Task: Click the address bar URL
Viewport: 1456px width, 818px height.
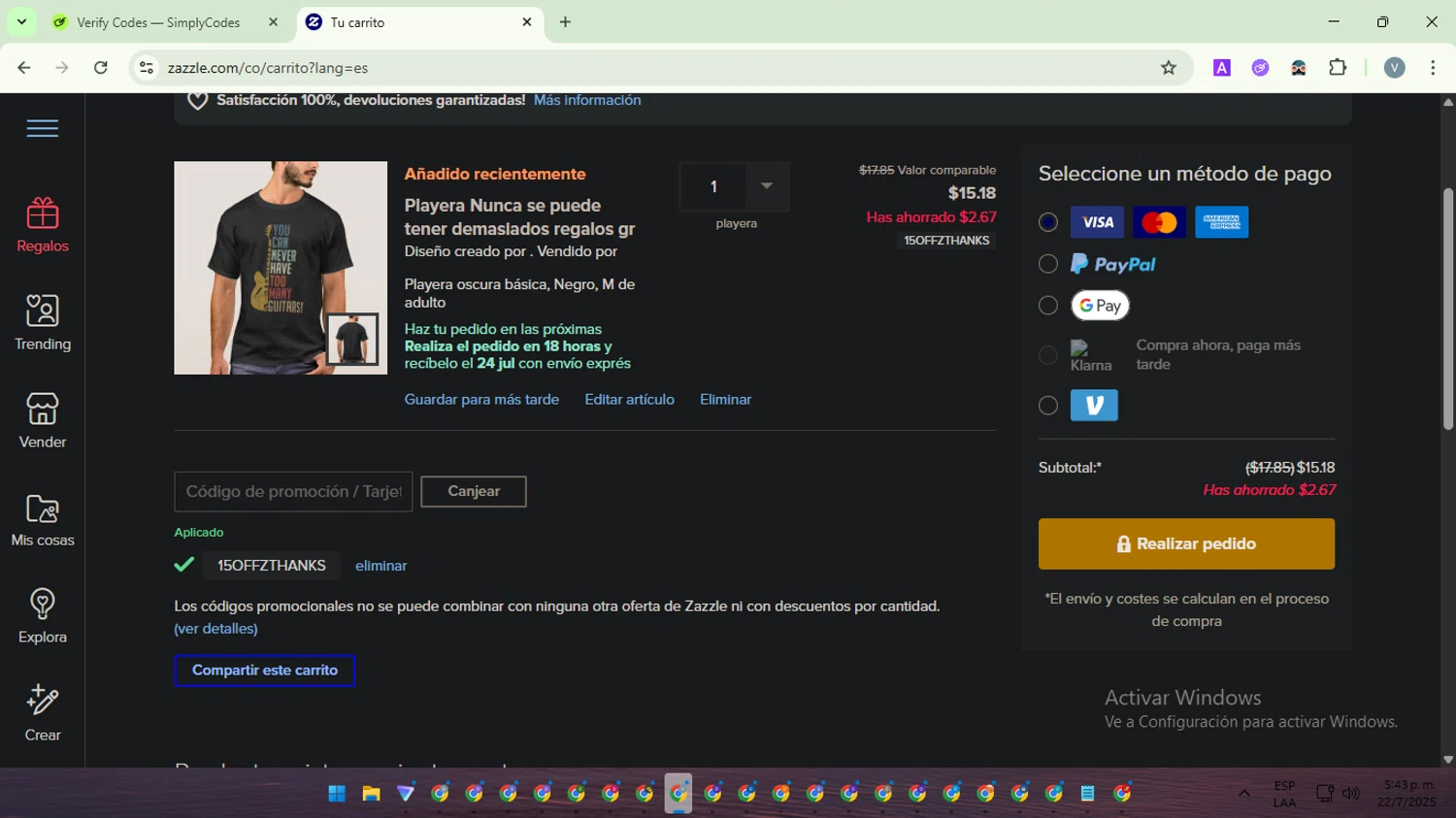Action: point(268,68)
